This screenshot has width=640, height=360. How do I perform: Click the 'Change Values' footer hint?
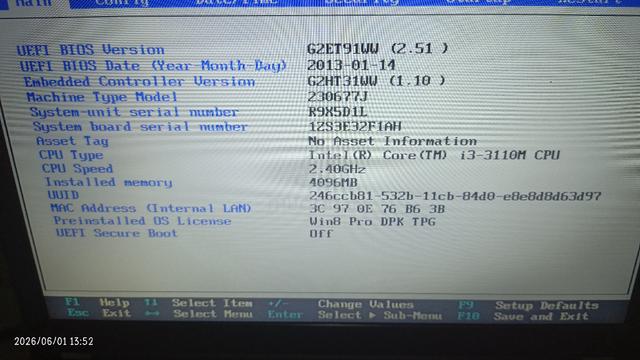pos(365,304)
